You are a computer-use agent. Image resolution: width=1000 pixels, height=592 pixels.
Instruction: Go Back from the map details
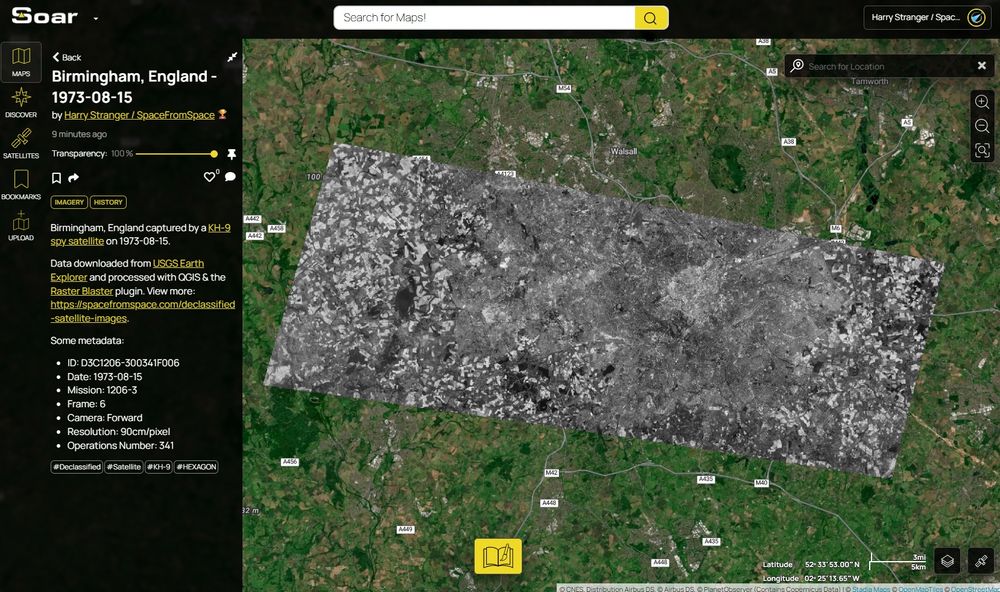pyautogui.click(x=67, y=57)
